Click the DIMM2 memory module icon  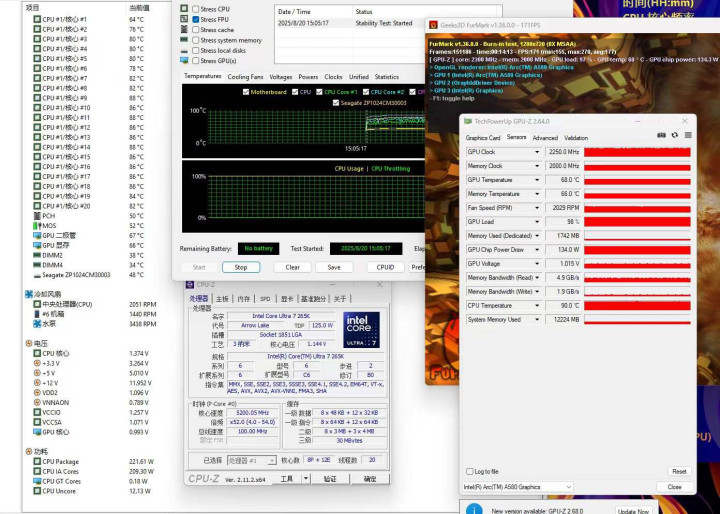(x=37, y=255)
